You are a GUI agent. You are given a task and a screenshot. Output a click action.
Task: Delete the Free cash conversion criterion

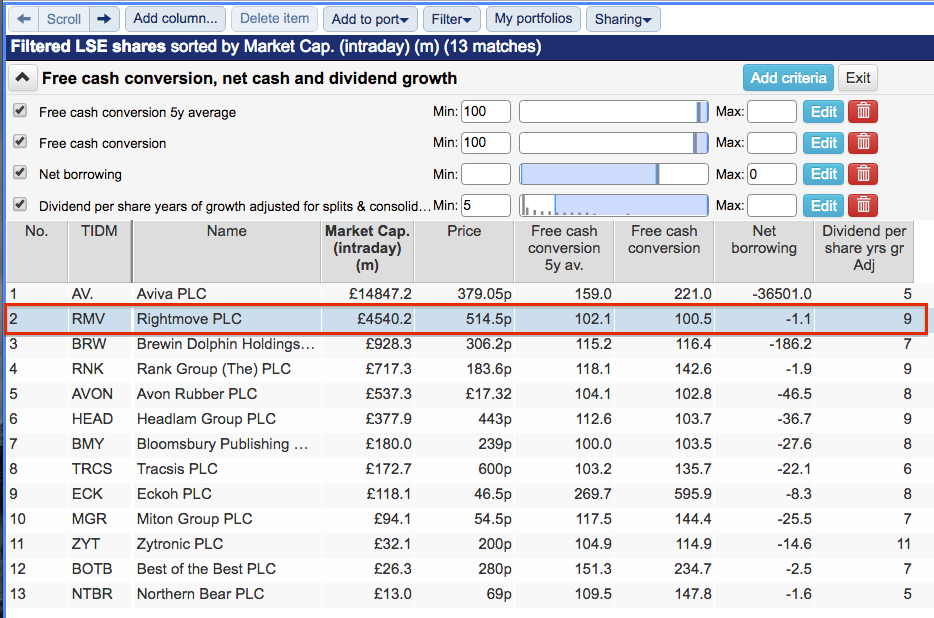tap(863, 143)
